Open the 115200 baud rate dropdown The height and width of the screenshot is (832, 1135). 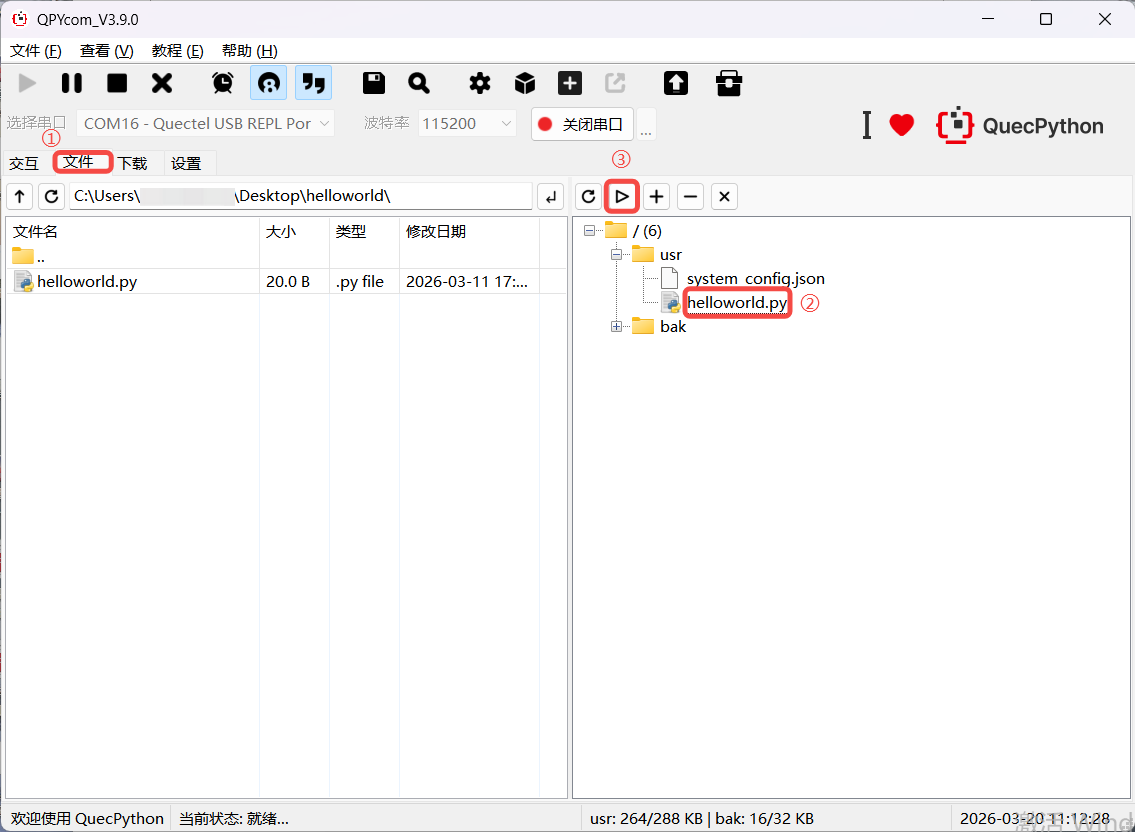click(467, 124)
